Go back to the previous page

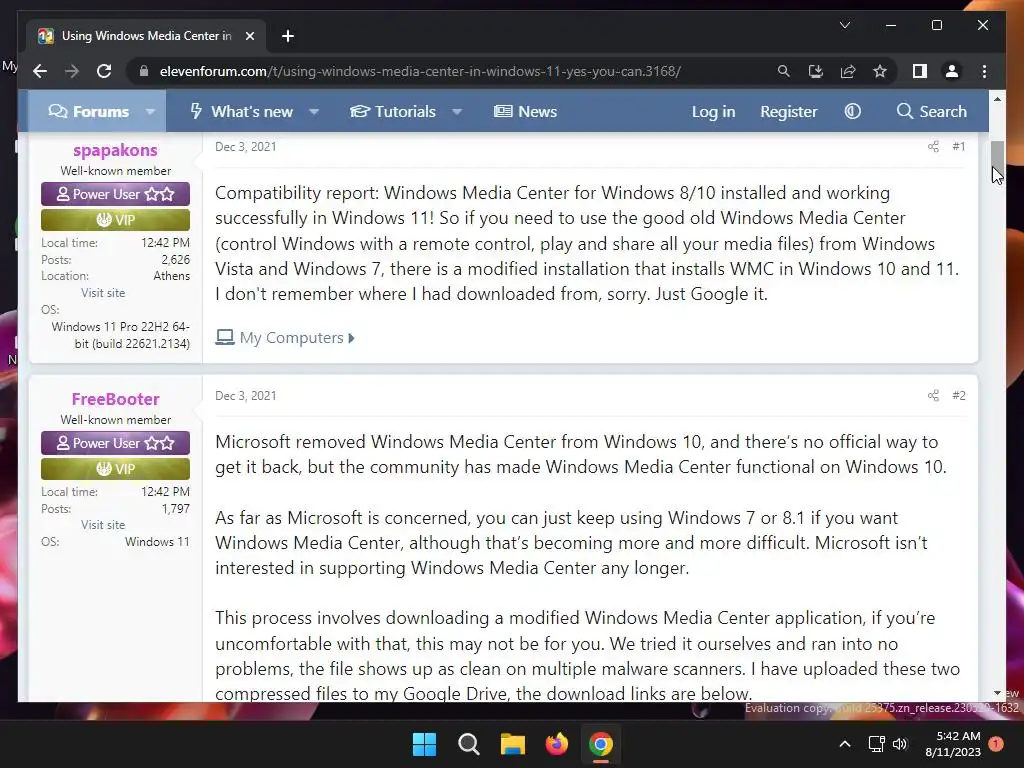pos(40,71)
